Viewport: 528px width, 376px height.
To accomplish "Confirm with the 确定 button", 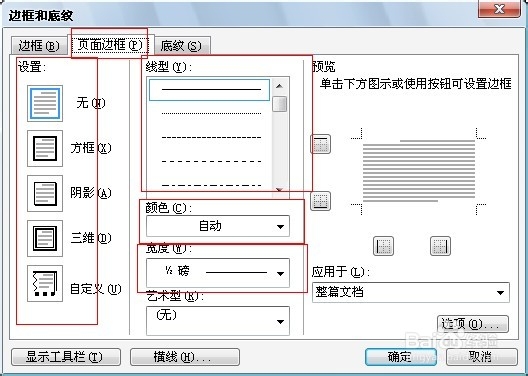I will pyautogui.click(x=401, y=357).
